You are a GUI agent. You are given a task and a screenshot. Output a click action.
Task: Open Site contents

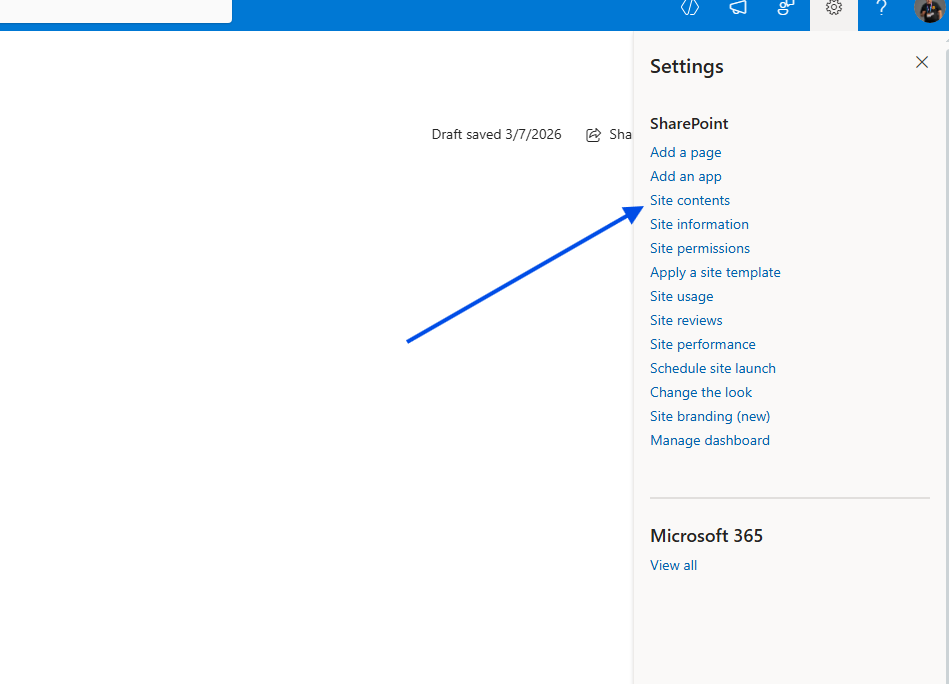[x=690, y=200]
